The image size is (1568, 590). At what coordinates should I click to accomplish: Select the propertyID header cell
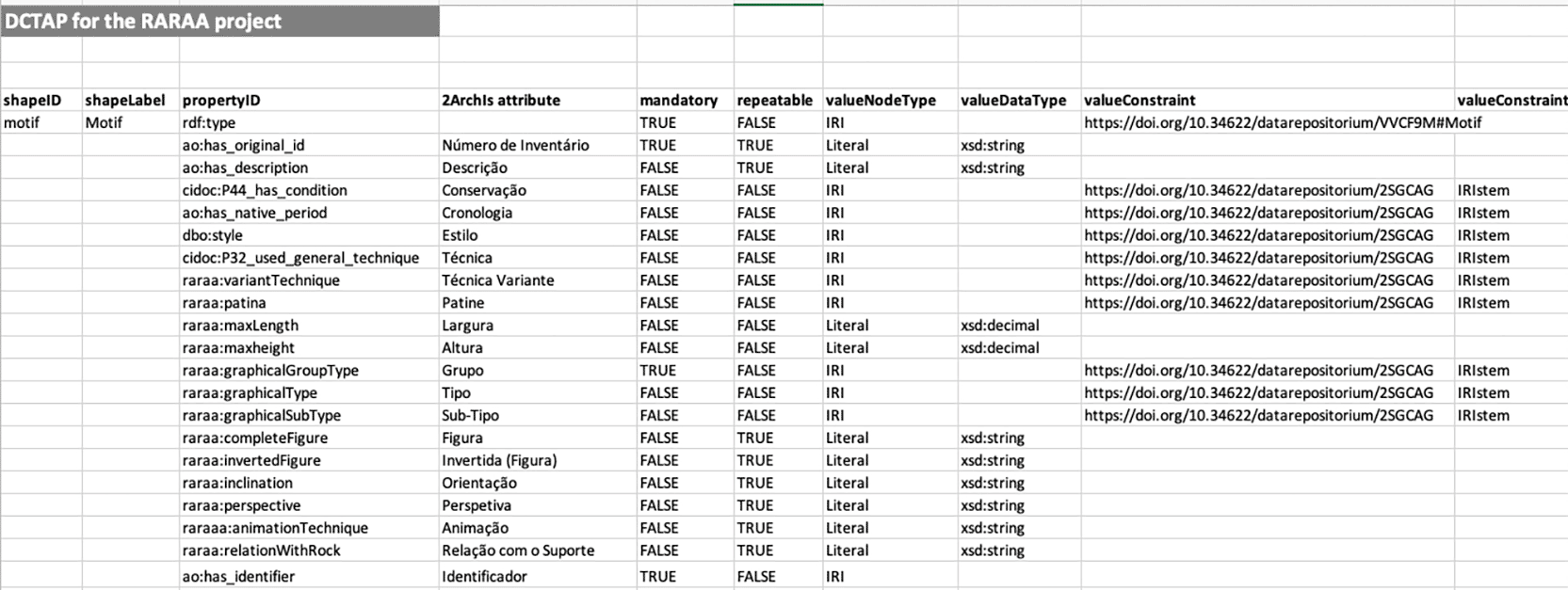pos(309,100)
